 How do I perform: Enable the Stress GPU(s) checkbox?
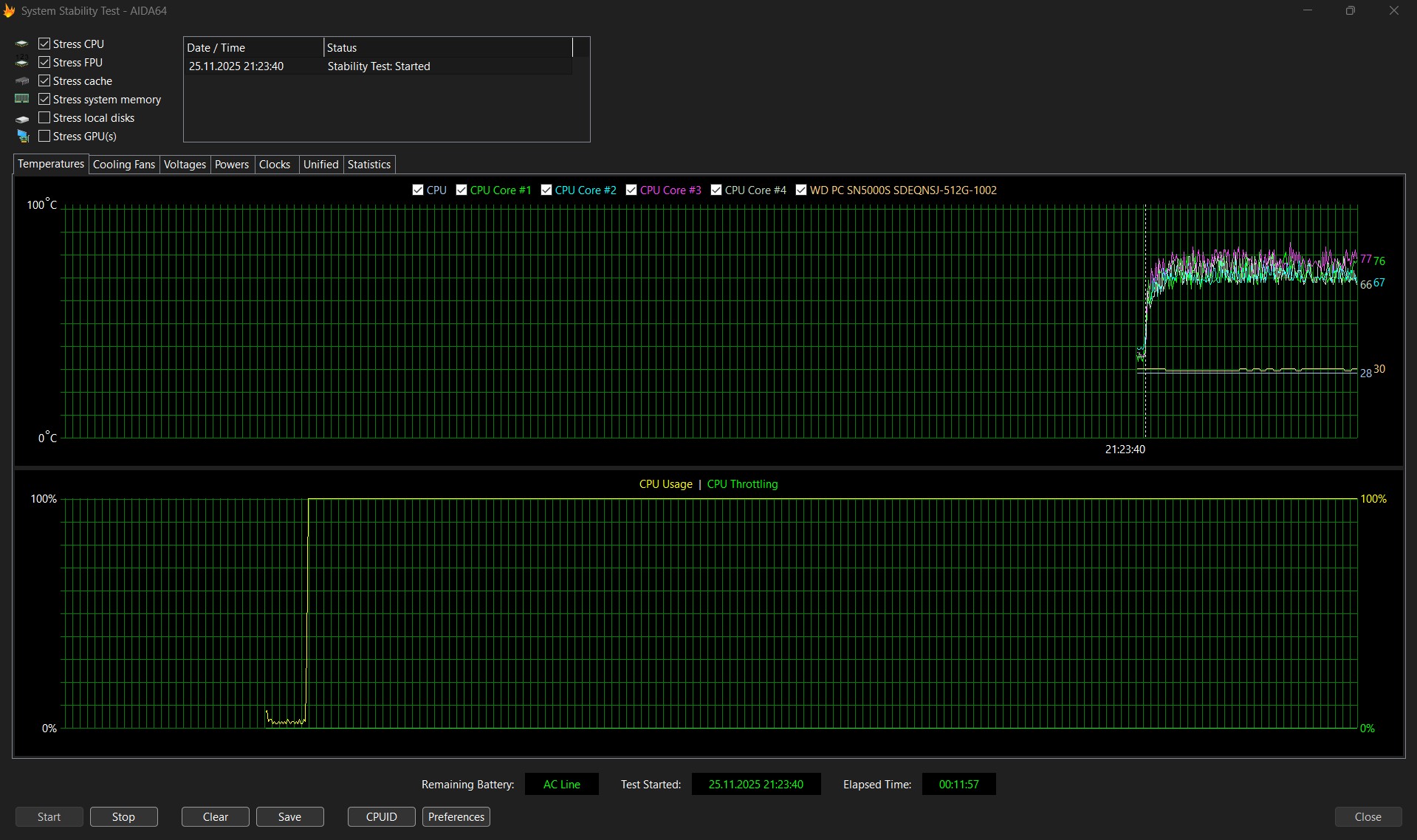pos(44,137)
